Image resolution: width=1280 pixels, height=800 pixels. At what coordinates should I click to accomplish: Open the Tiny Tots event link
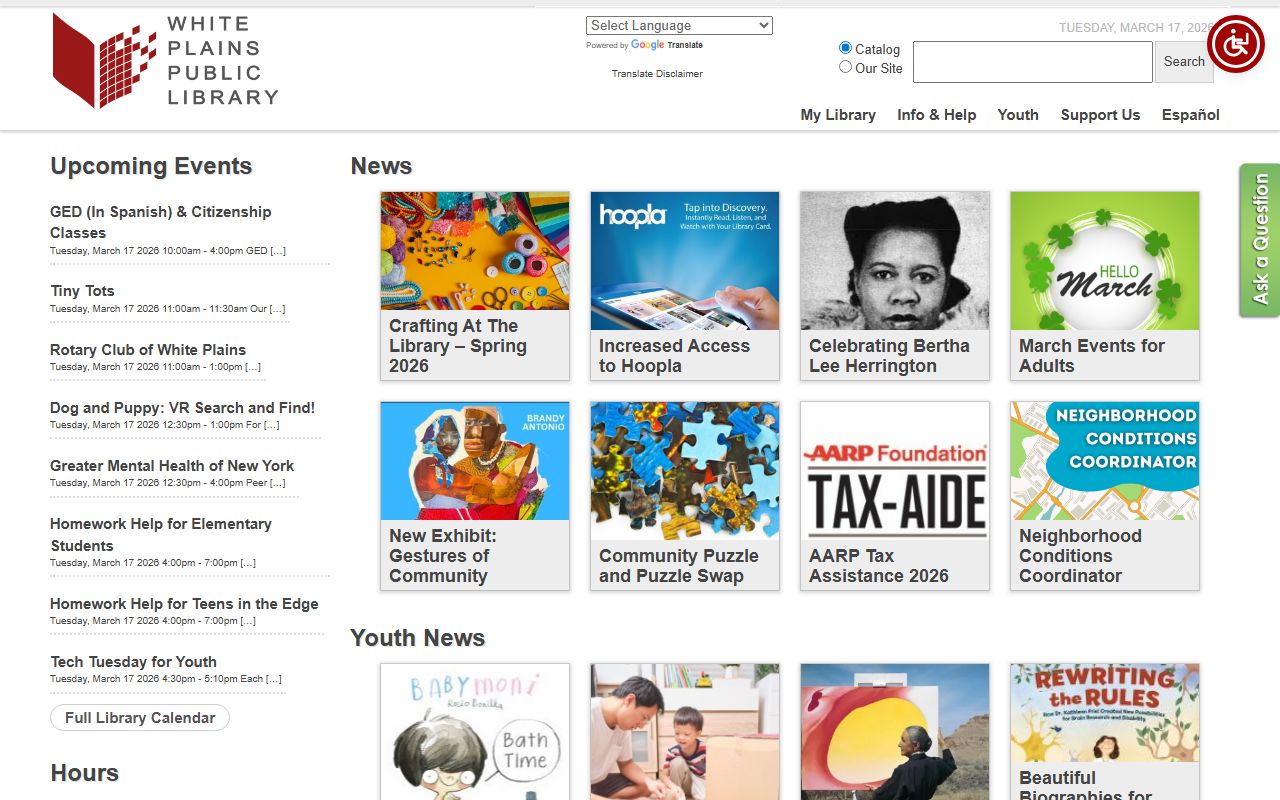83,291
